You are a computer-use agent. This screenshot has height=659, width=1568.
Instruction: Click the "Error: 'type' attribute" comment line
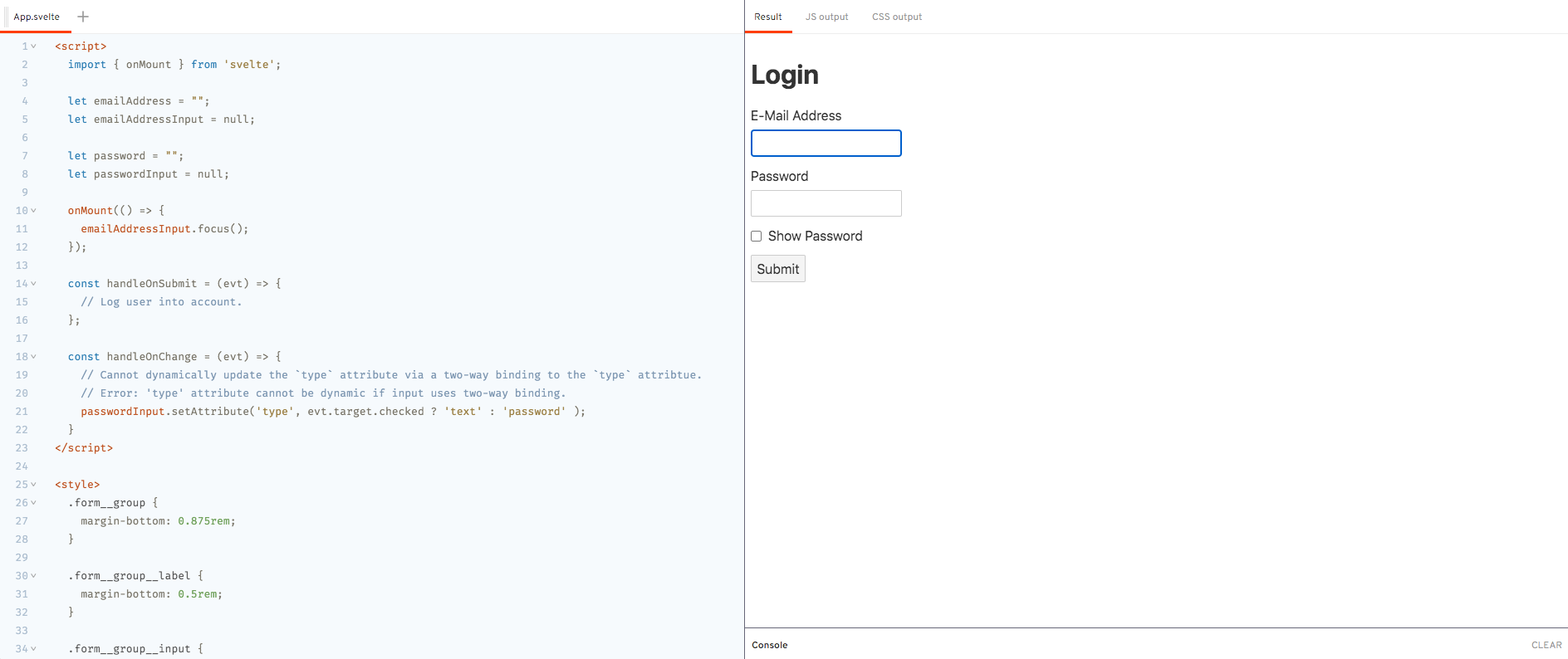coord(323,393)
